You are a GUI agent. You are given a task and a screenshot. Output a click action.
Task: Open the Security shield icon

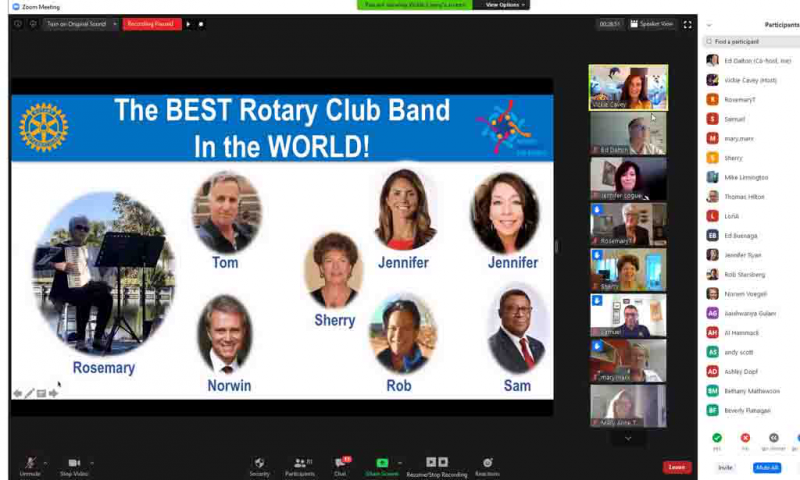click(x=259, y=463)
